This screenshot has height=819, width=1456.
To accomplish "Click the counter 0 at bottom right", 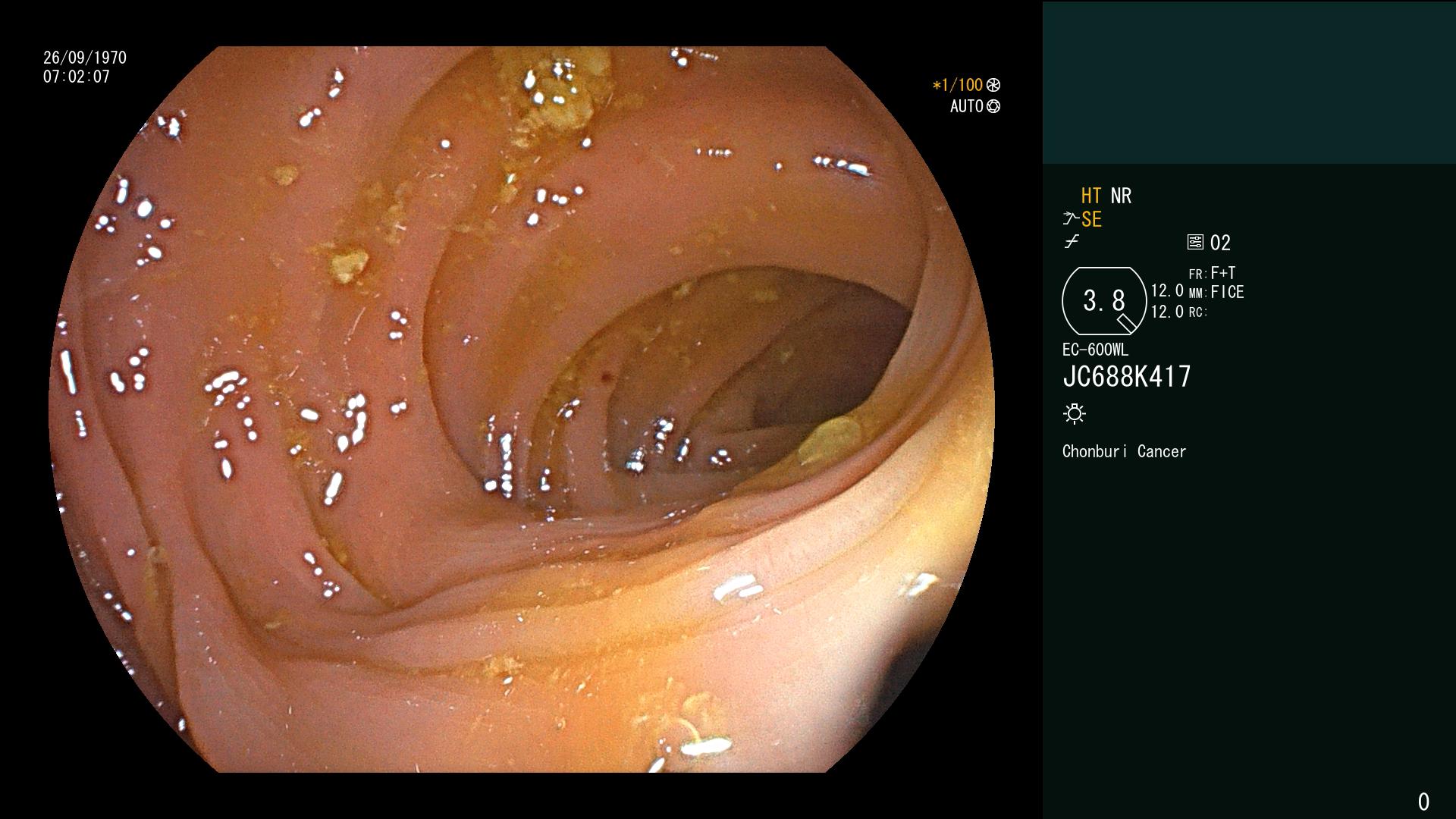I will tap(1423, 802).
